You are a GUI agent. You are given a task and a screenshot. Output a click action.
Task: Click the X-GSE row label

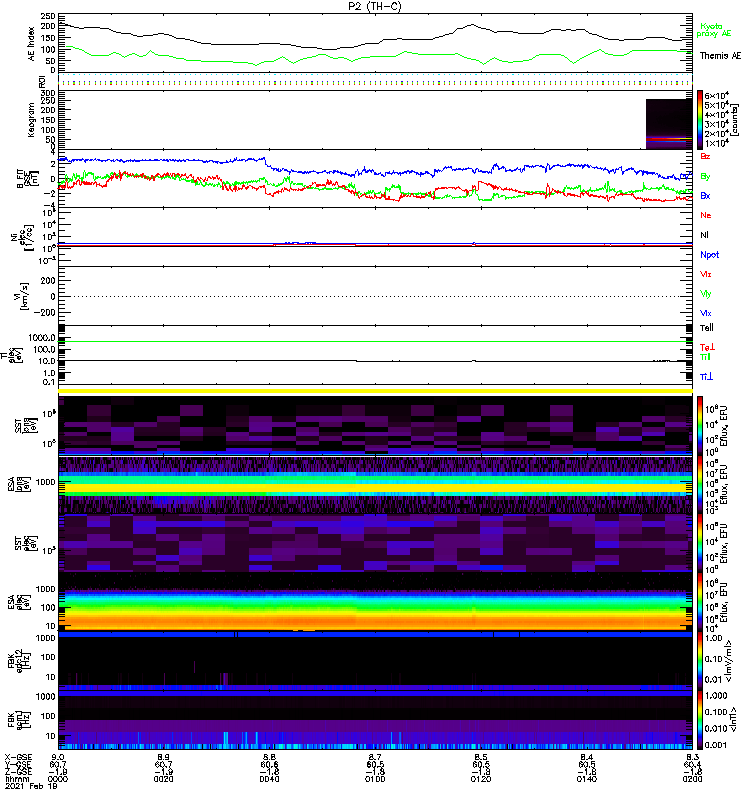tap(18, 757)
